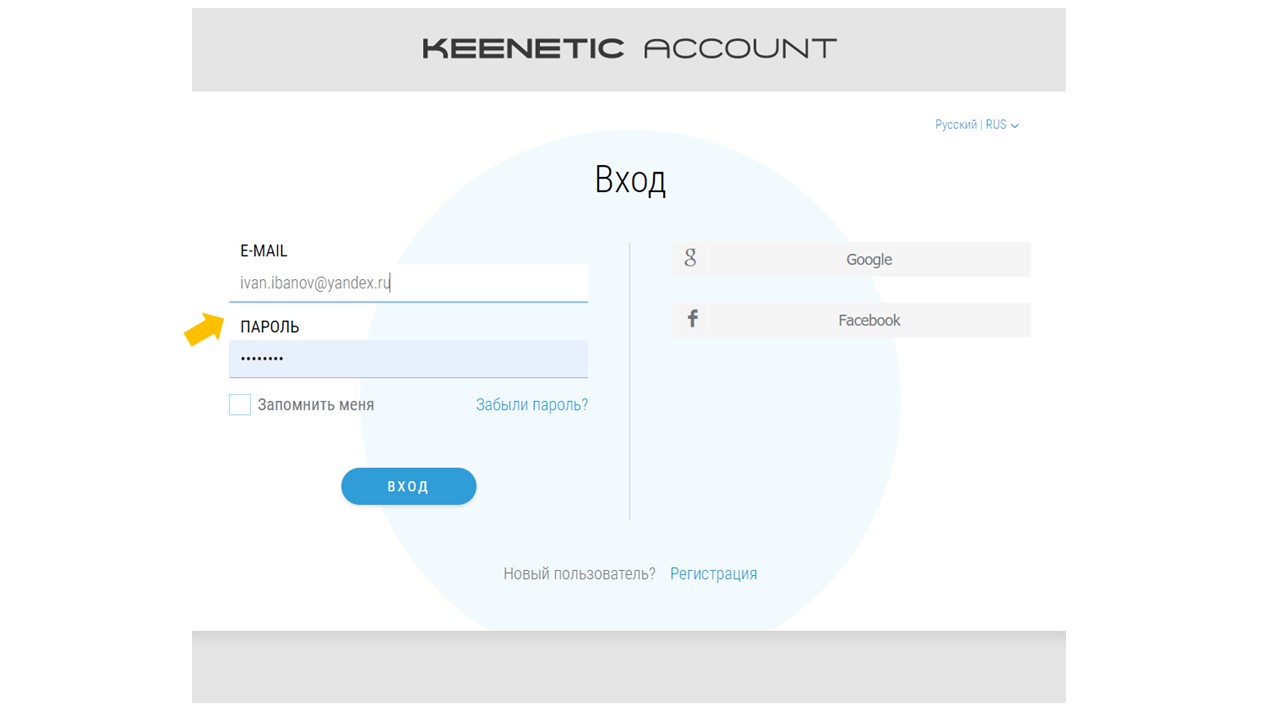Sign in using the Facebook button text

[868, 320]
